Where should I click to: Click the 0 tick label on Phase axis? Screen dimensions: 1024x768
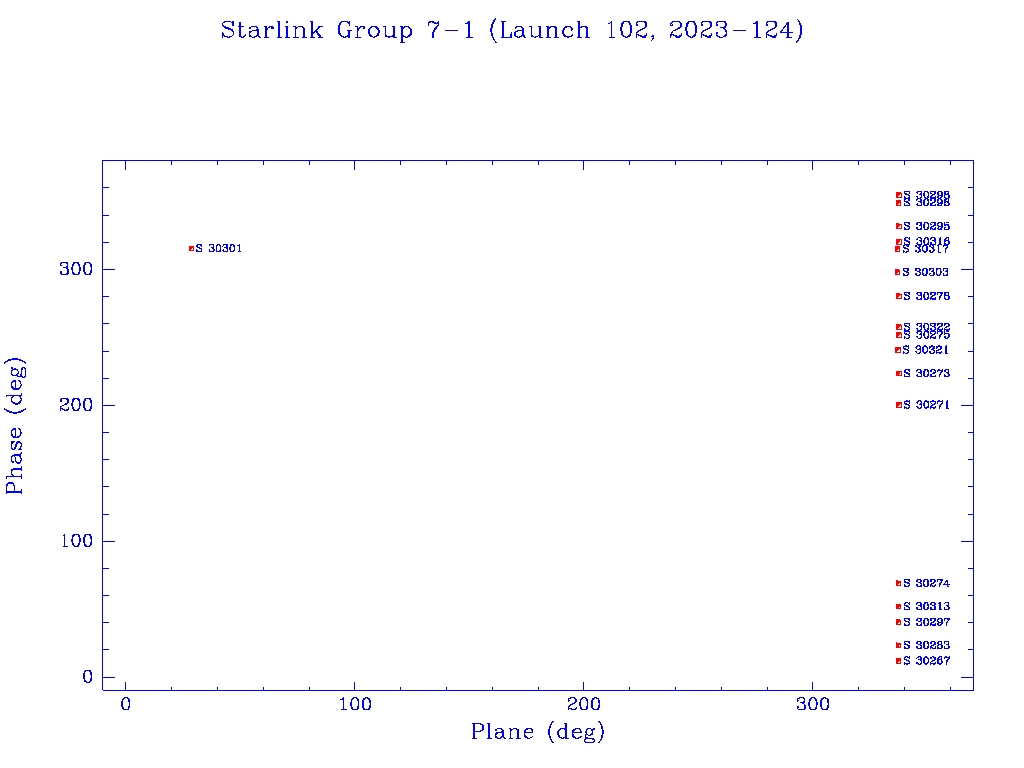click(x=88, y=677)
